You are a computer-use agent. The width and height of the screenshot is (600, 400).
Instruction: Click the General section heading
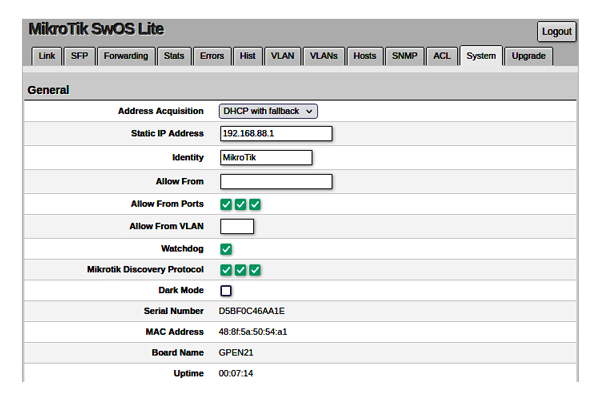point(48,90)
